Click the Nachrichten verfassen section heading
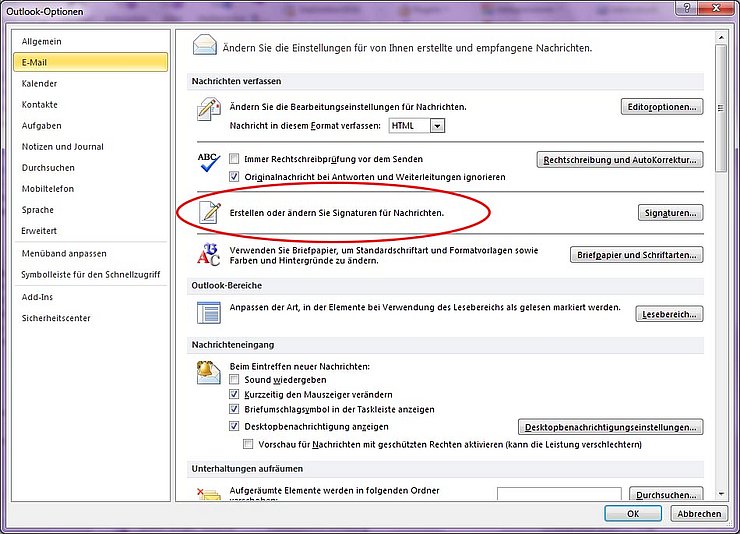 (x=236, y=81)
